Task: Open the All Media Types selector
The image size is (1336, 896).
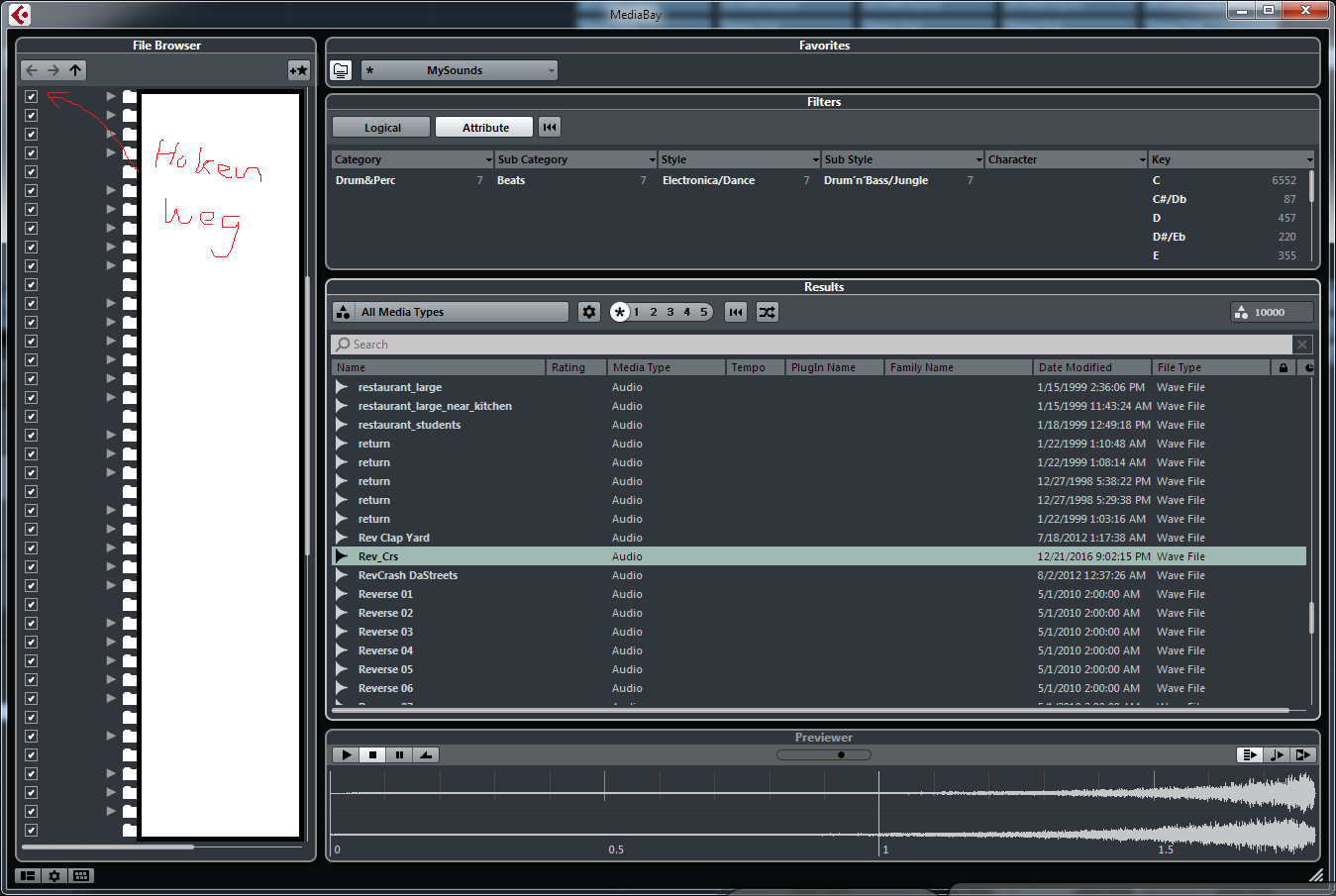Action: pyautogui.click(x=451, y=312)
